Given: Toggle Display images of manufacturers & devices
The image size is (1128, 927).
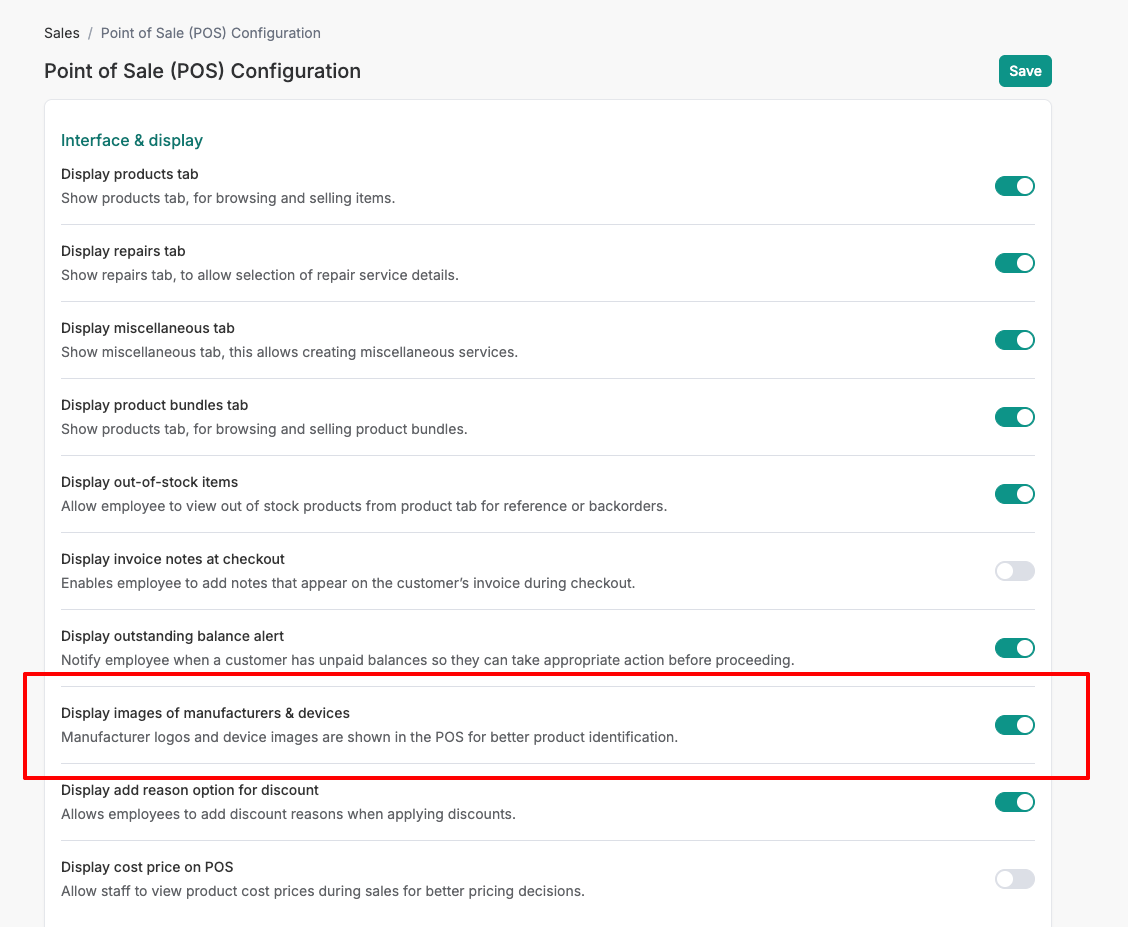Looking at the screenshot, I should (1014, 725).
